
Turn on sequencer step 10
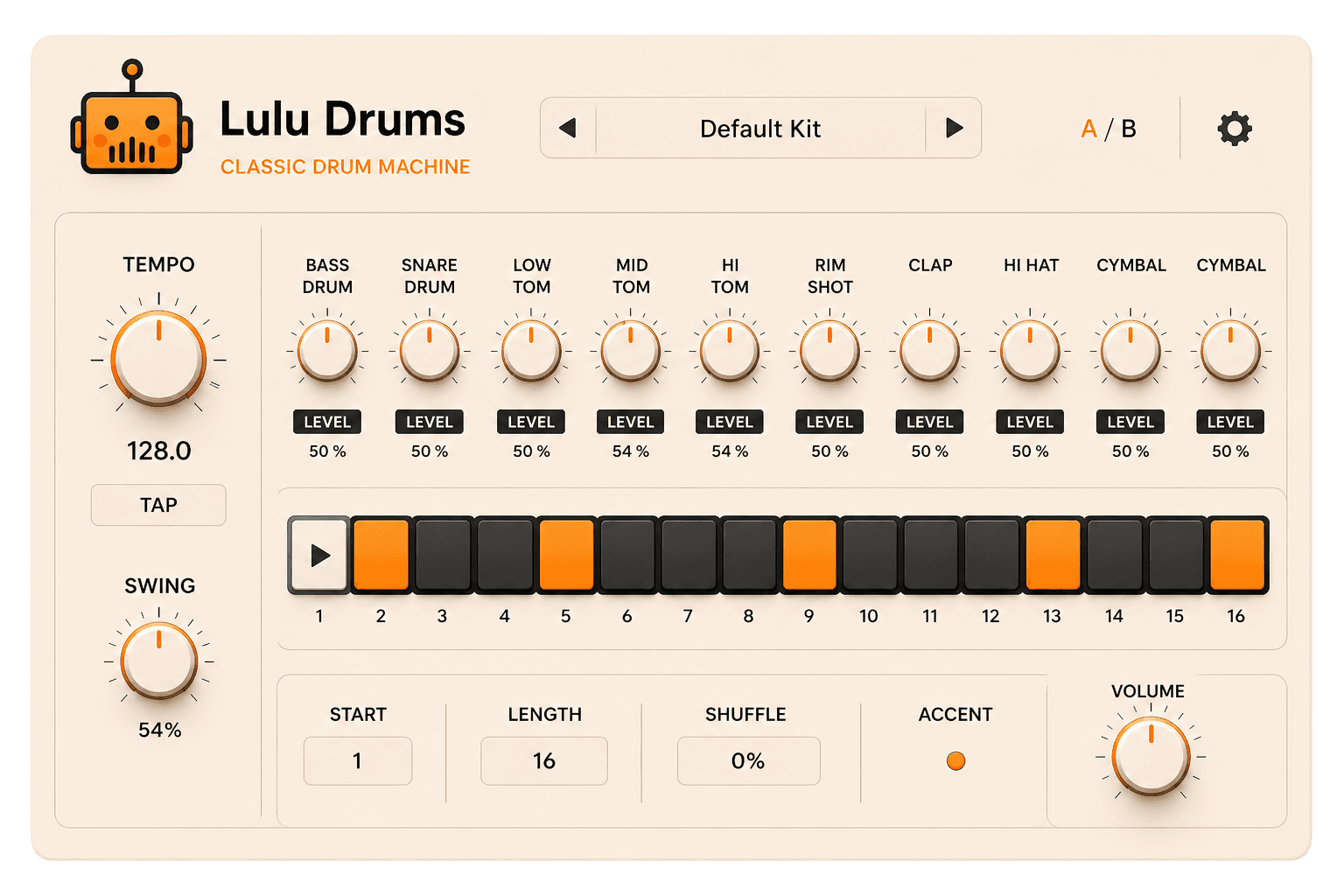point(870,555)
